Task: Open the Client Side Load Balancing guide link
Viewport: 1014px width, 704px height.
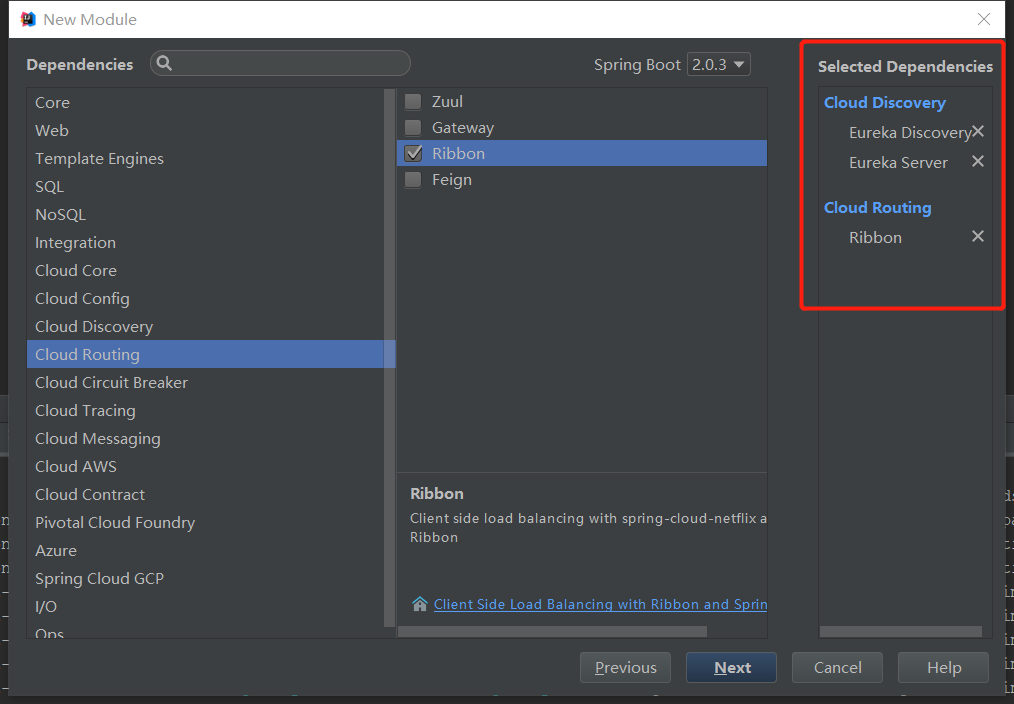Action: pos(600,604)
